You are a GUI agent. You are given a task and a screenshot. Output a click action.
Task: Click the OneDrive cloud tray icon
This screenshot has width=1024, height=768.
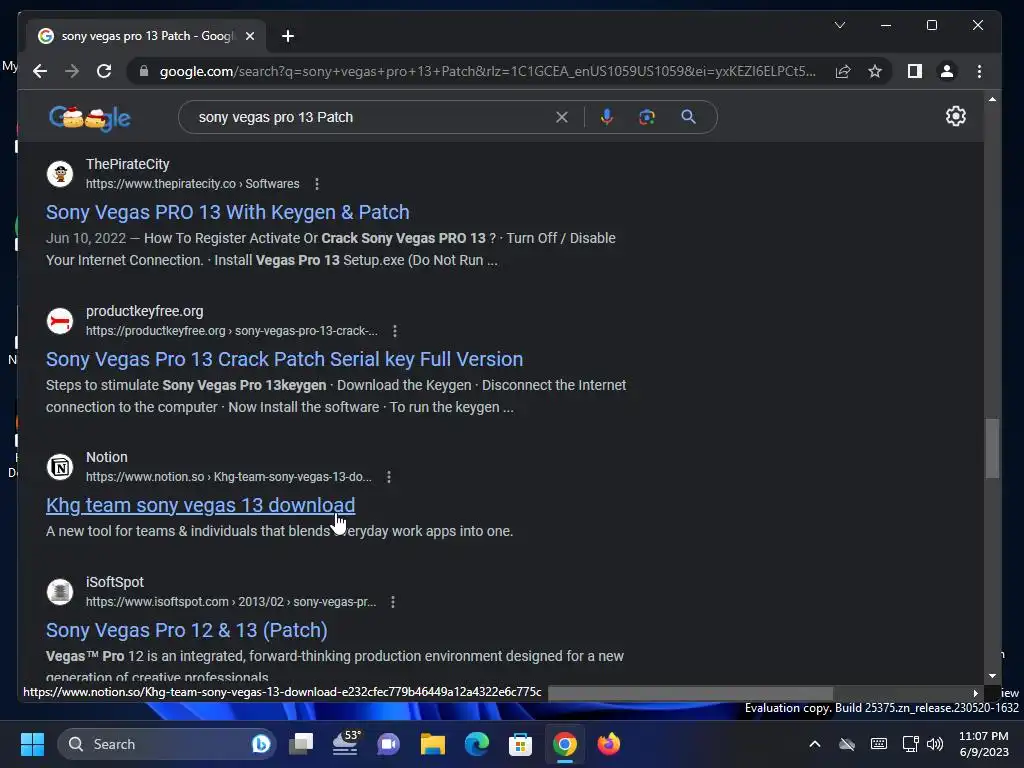(847, 744)
